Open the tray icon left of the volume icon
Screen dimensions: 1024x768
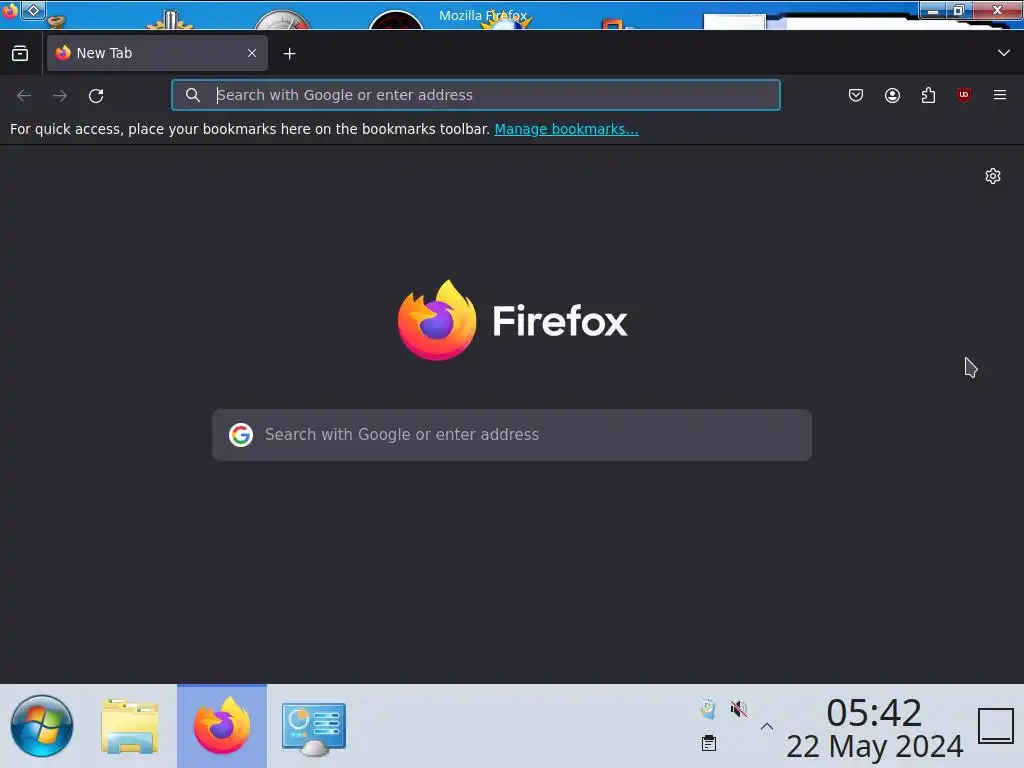click(709, 709)
